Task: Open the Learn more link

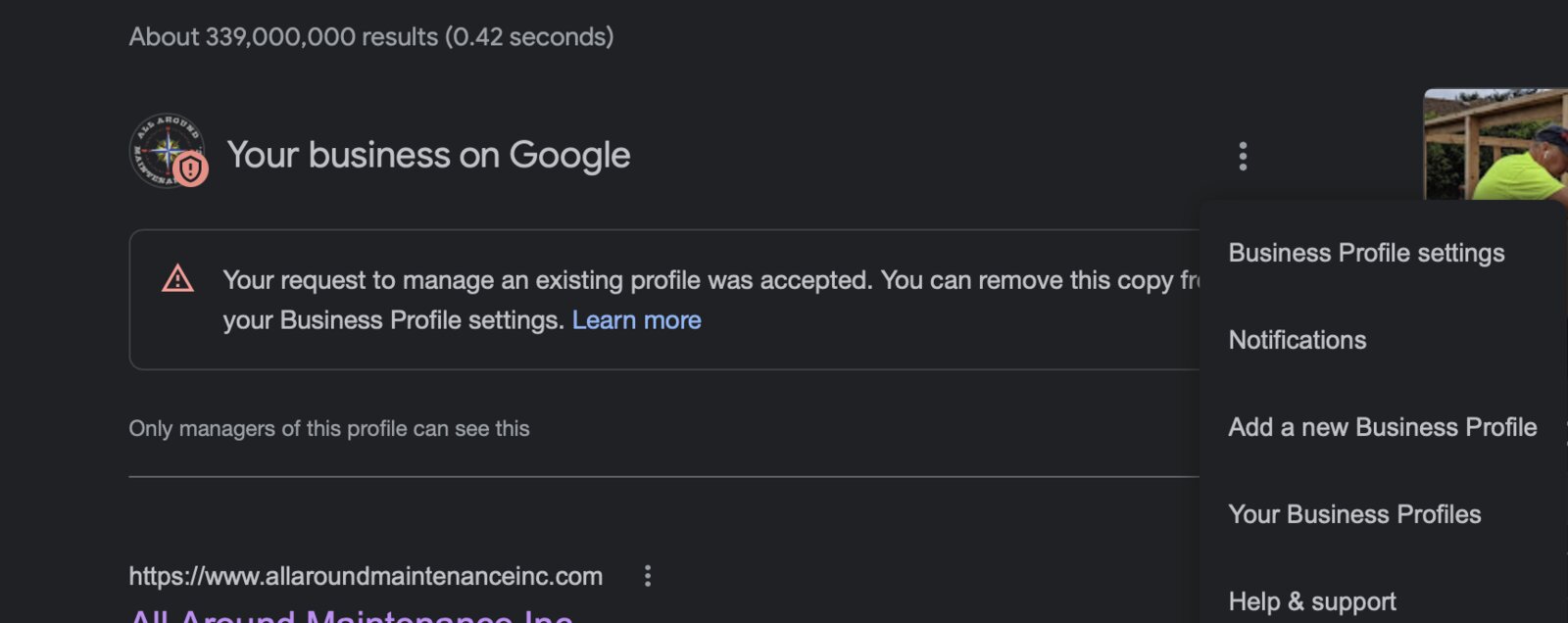Action: [636, 320]
